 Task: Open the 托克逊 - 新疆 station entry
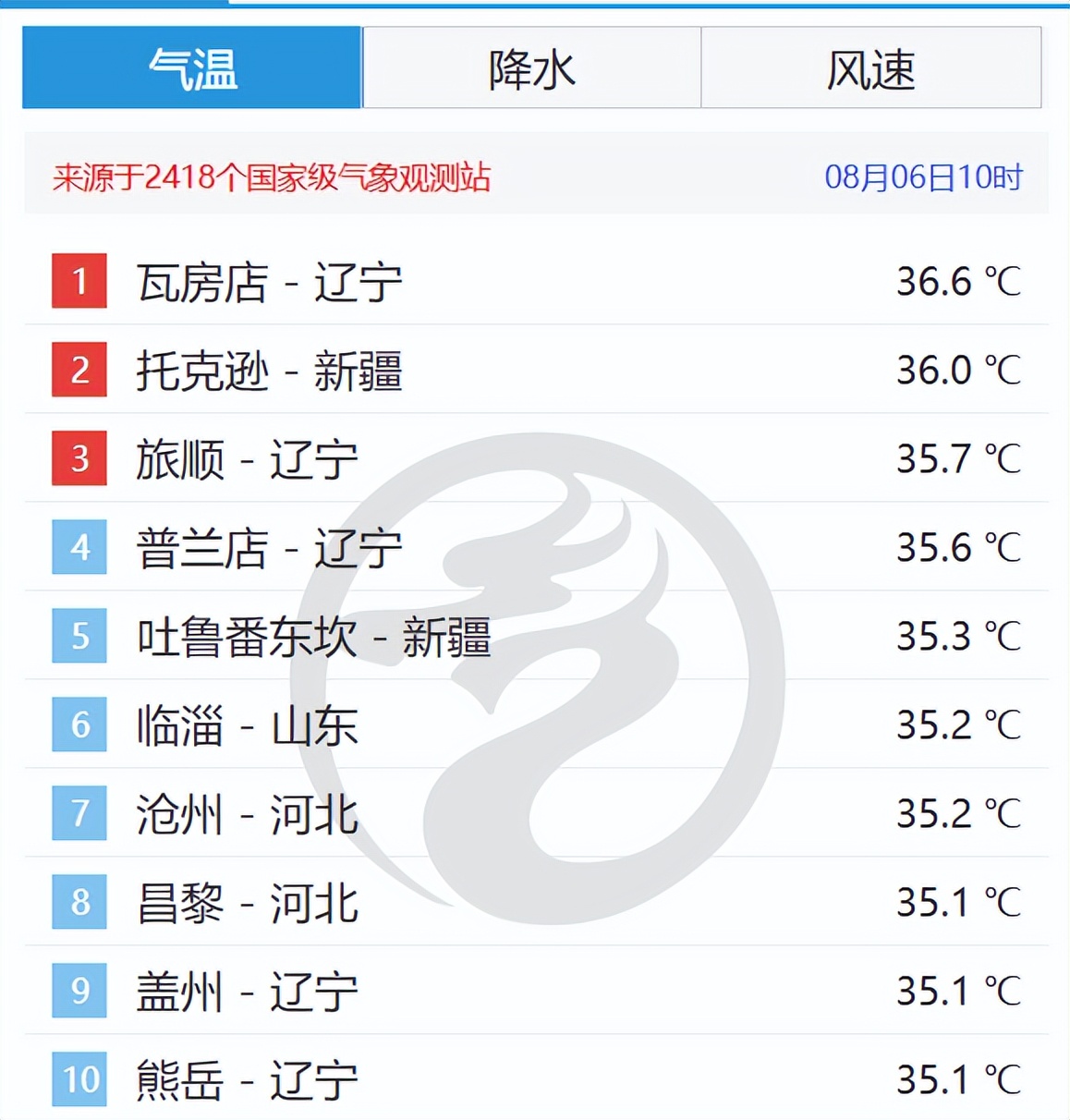pyautogui.click(x=536, y=370)
